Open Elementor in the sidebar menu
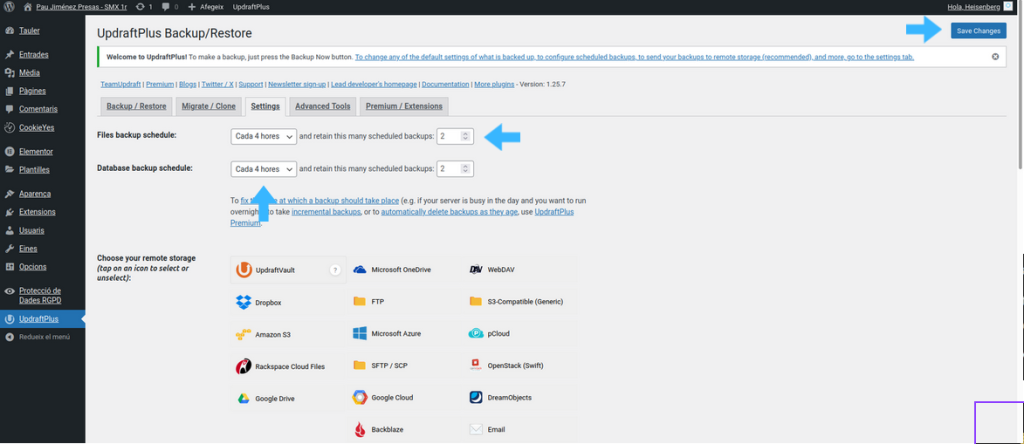Screen dimensions: 1024x444 click(35, 151)
